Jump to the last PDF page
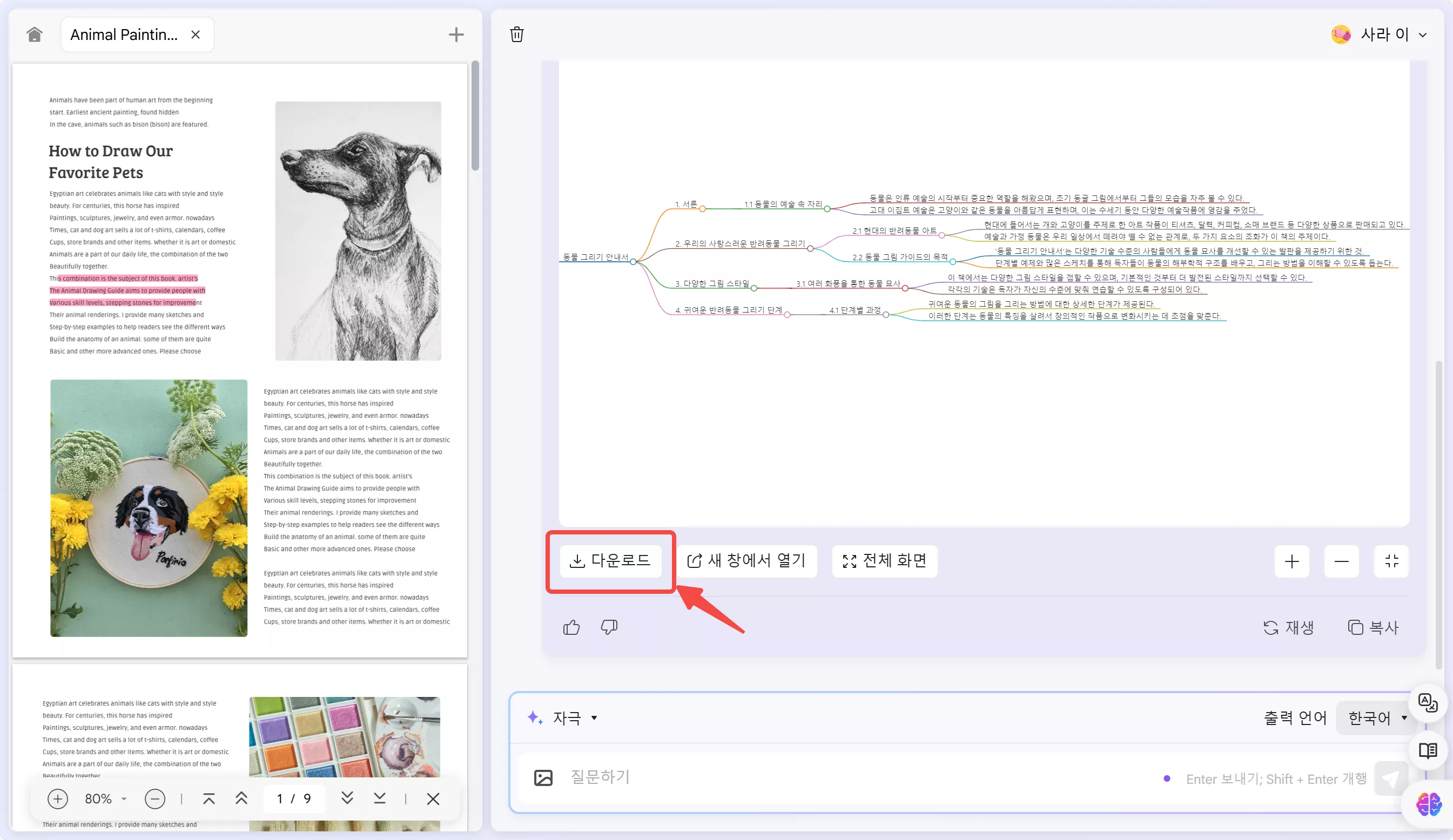1453x840 pixels. 379,798
